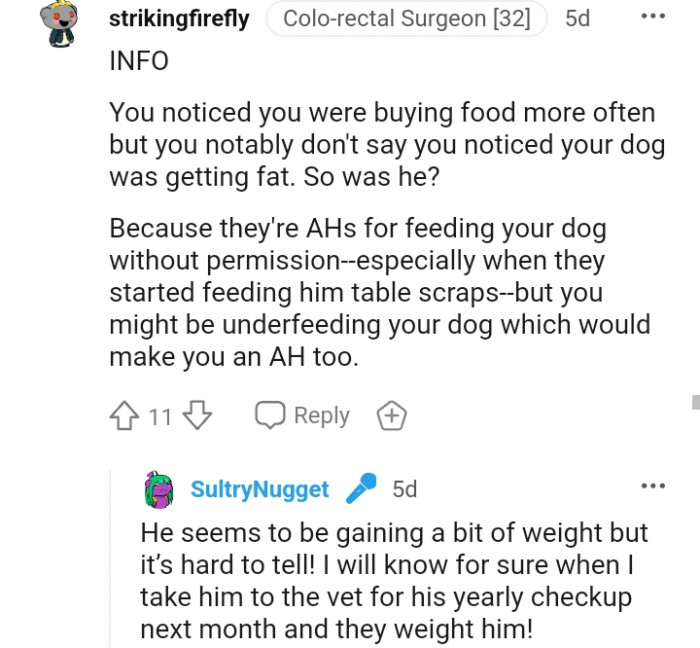The width and height of the screenshot is (700, 648).
Task: Click the 5d timestamp on SultryNugget's reply
Action: click(404, 489)
